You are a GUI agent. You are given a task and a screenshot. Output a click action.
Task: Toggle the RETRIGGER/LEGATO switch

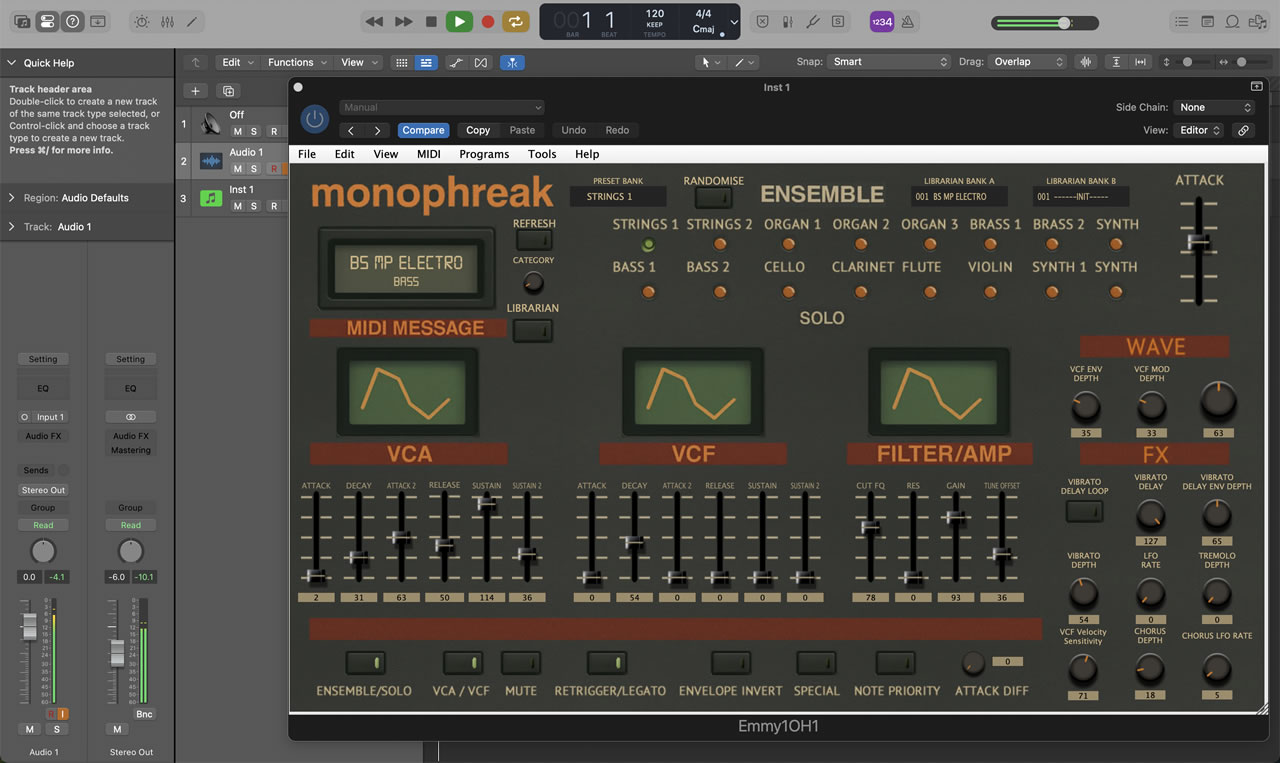tap(607, 662)
